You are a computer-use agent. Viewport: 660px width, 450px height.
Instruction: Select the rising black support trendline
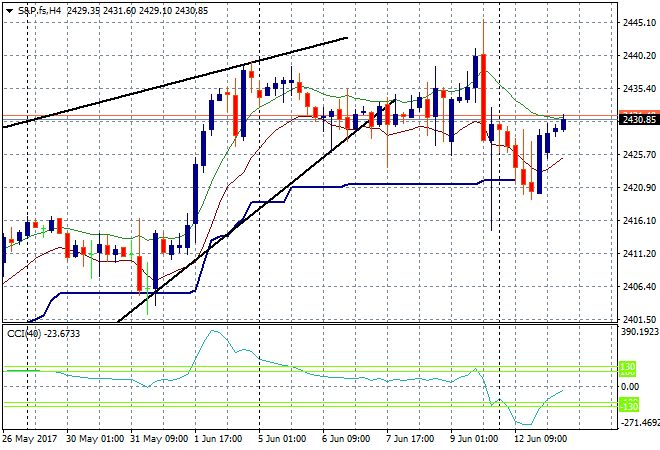(x=257, y=210)
